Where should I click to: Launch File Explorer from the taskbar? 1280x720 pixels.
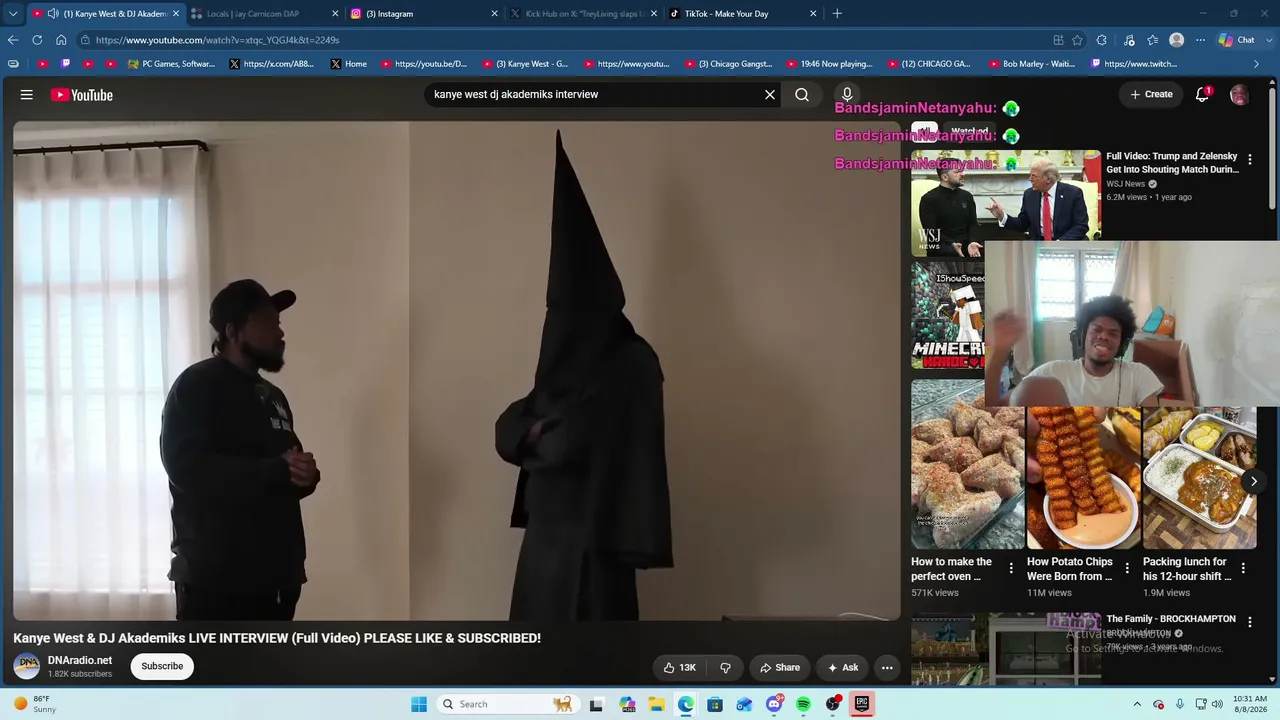tap(656, 704)
